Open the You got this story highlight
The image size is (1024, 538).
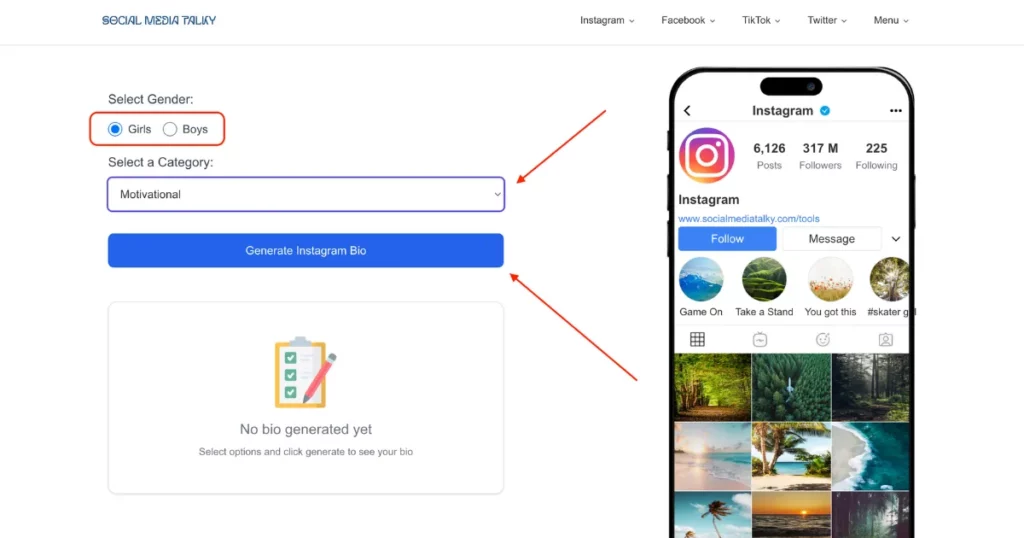click(x=830, y=279)
